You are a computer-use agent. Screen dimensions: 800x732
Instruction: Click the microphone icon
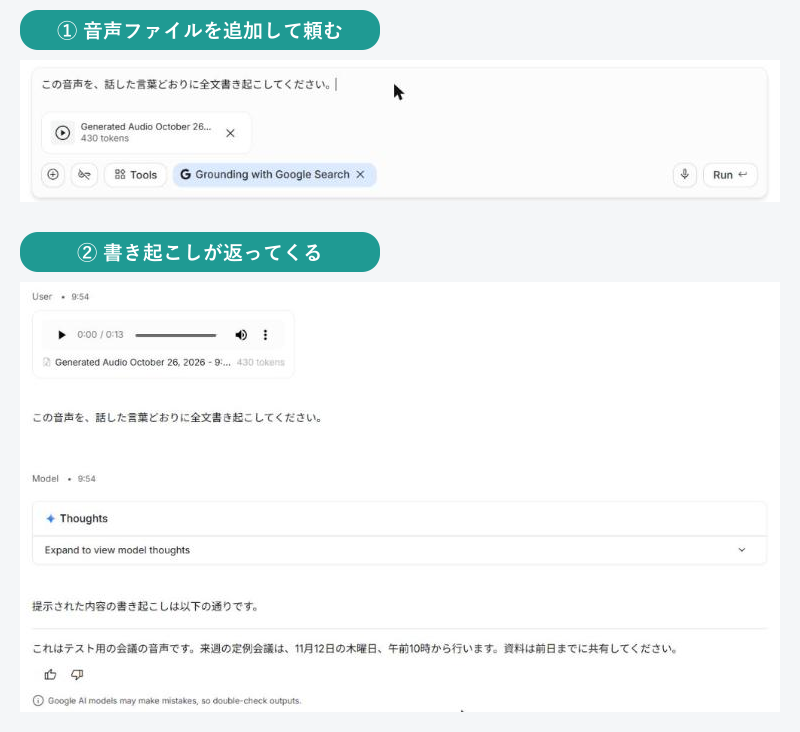point(685,174)
